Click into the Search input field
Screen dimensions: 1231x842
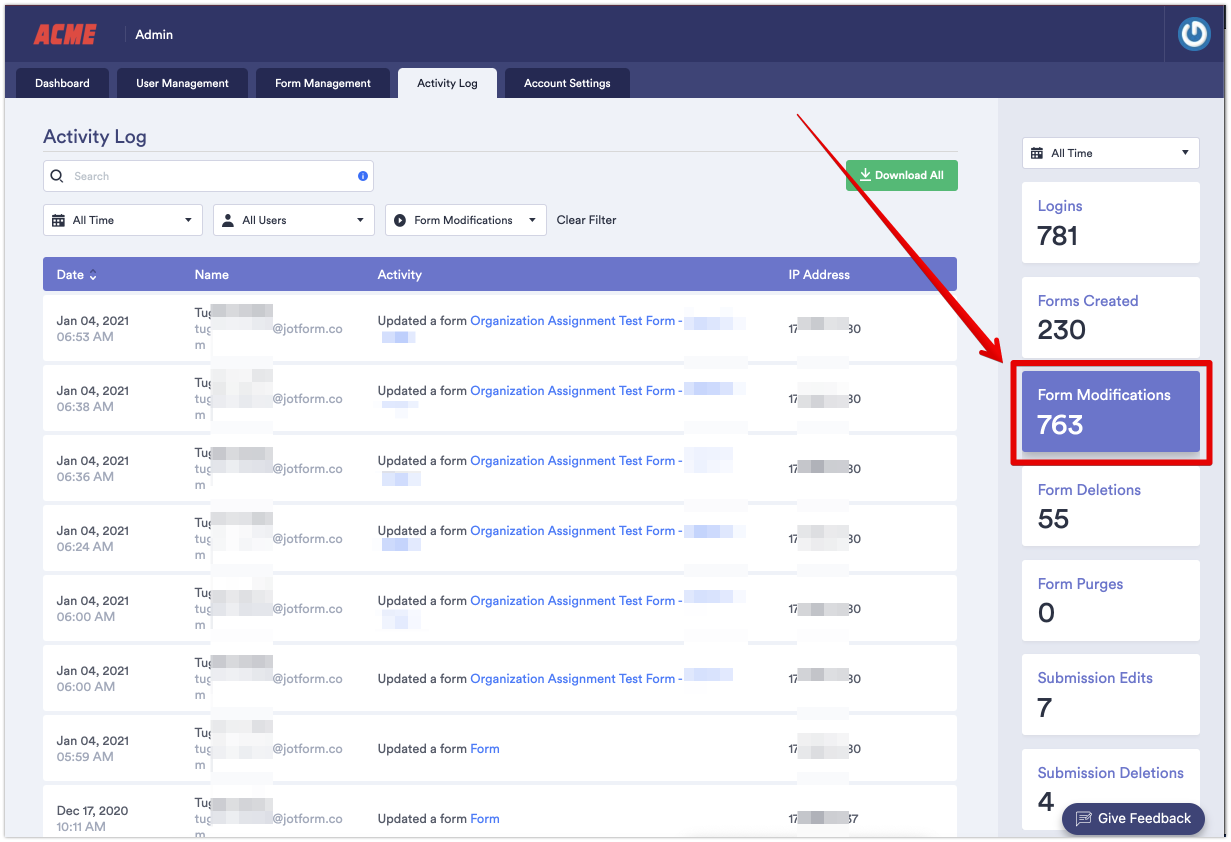(210, 176)
